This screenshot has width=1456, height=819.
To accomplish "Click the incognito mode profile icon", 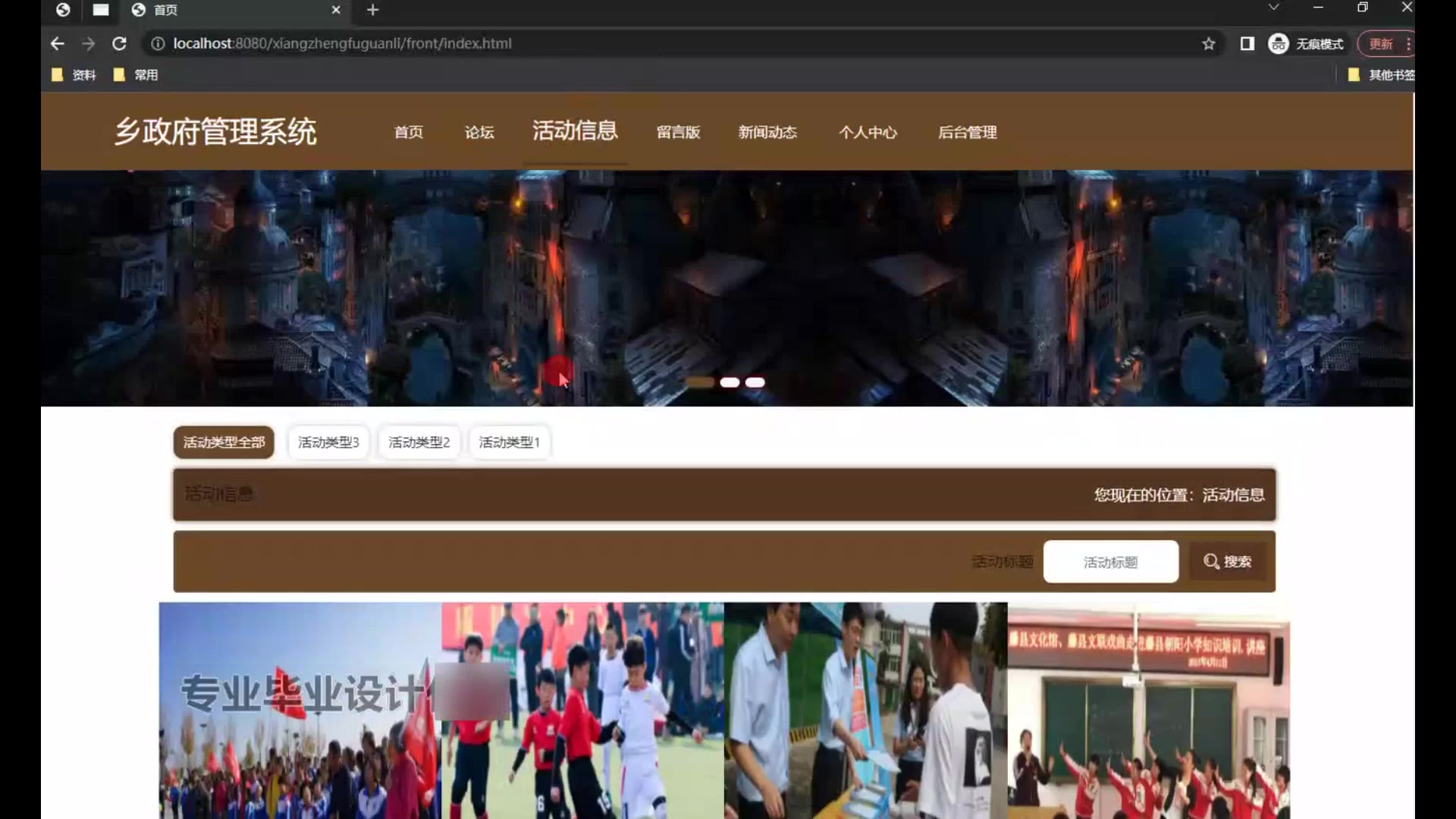I will [x=1279, y=44].
